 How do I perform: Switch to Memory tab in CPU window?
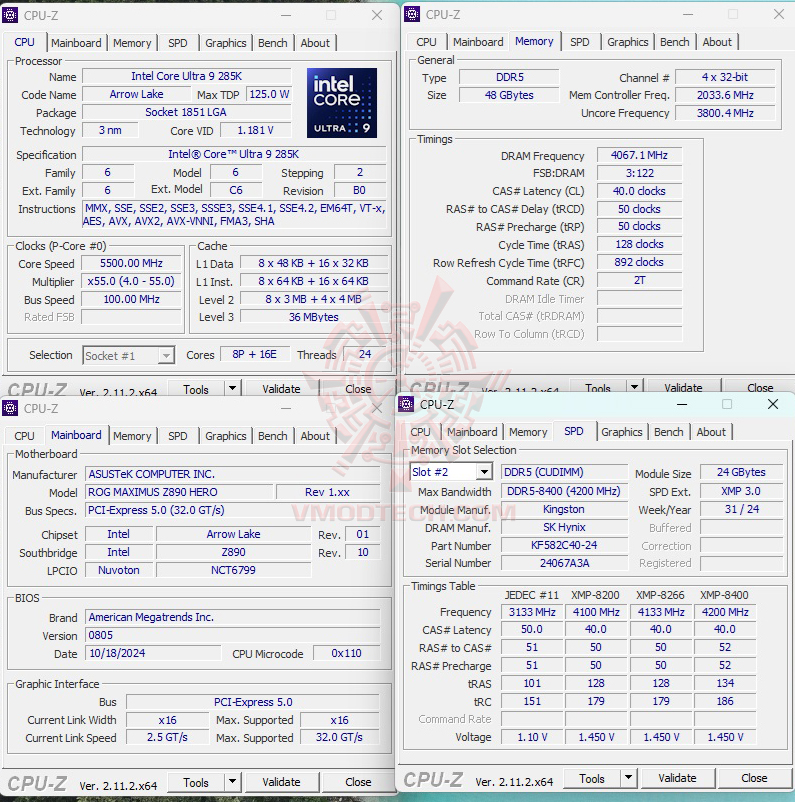click(132, 43)
